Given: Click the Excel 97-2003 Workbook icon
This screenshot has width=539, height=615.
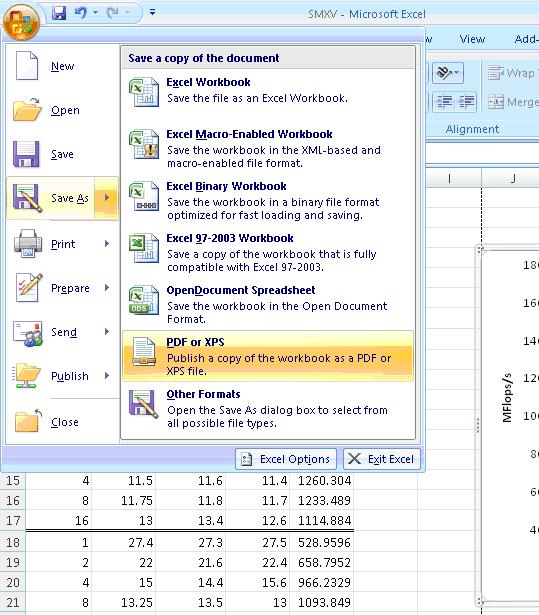Looking at the screenshot, I should point(144,248).
